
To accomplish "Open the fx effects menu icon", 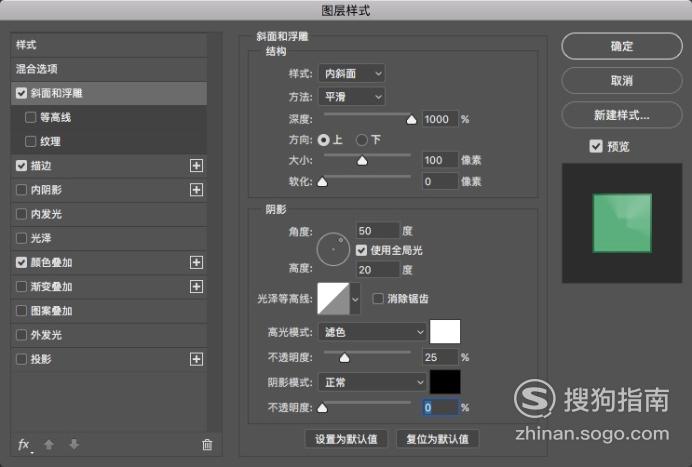I will [x=24, y=444].
